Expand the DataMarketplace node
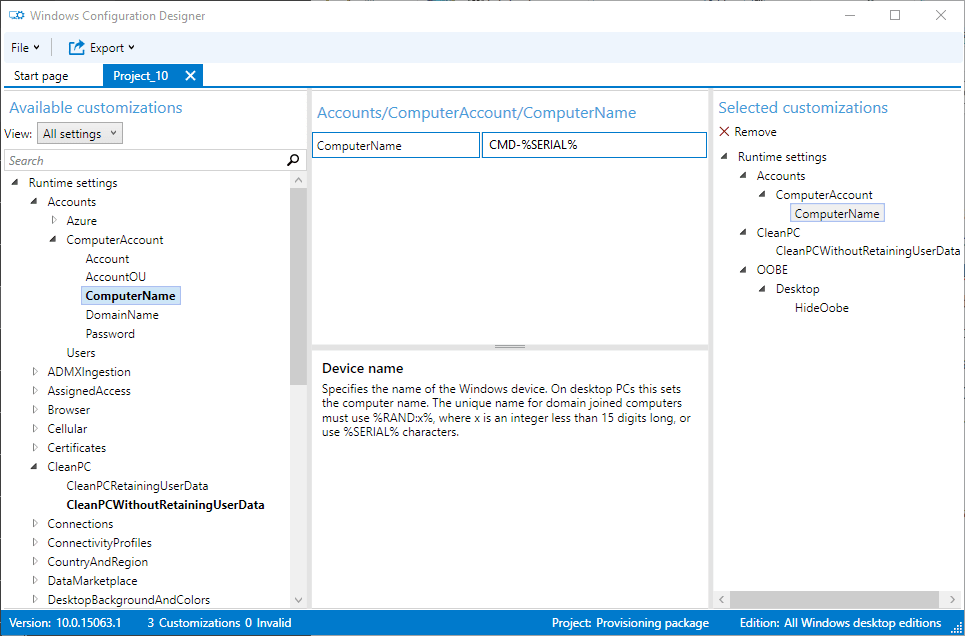This screenshot has width=965, height=636. pos(35,581)
